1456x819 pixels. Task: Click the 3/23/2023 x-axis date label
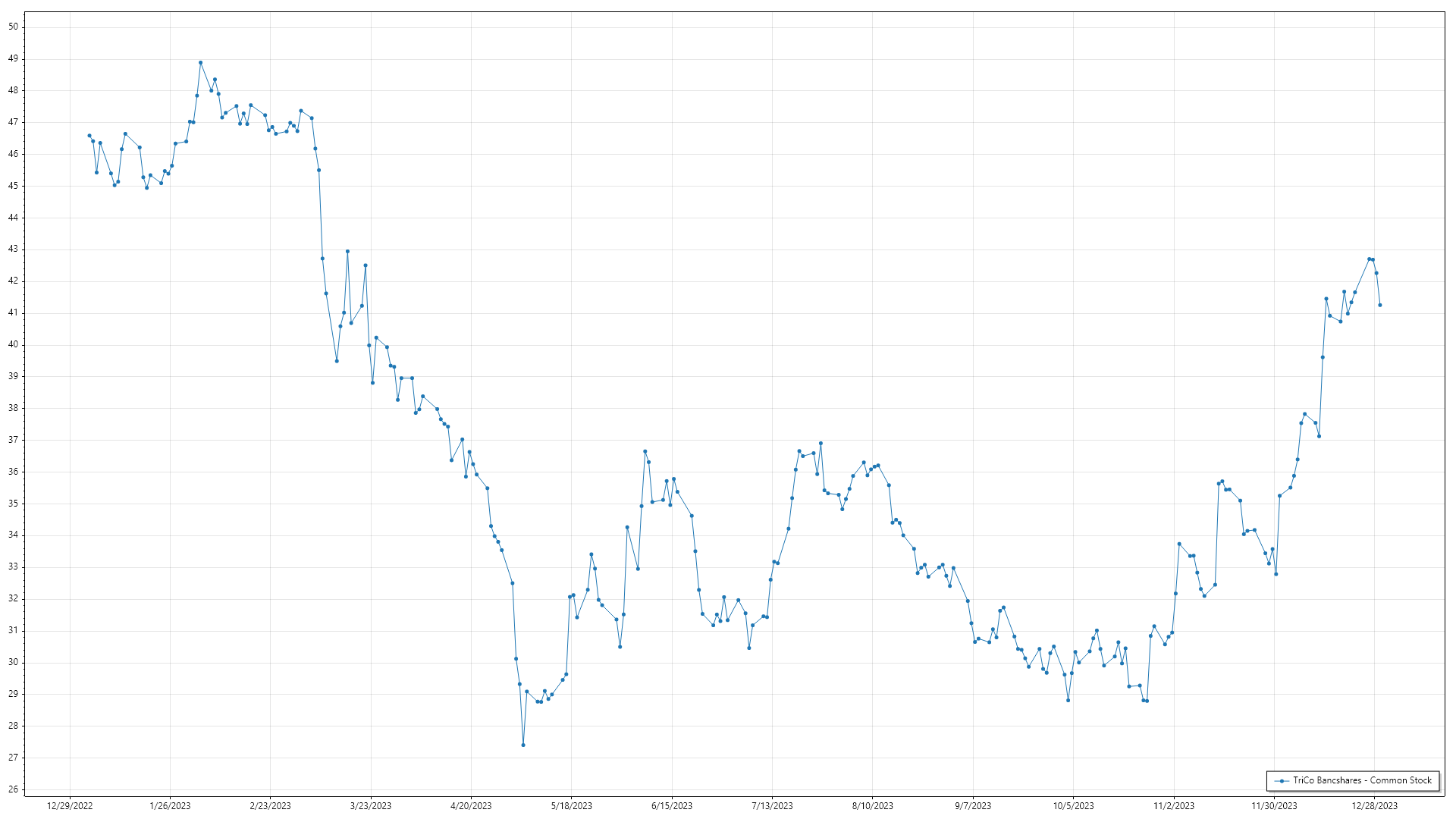(x=371, y=806)
